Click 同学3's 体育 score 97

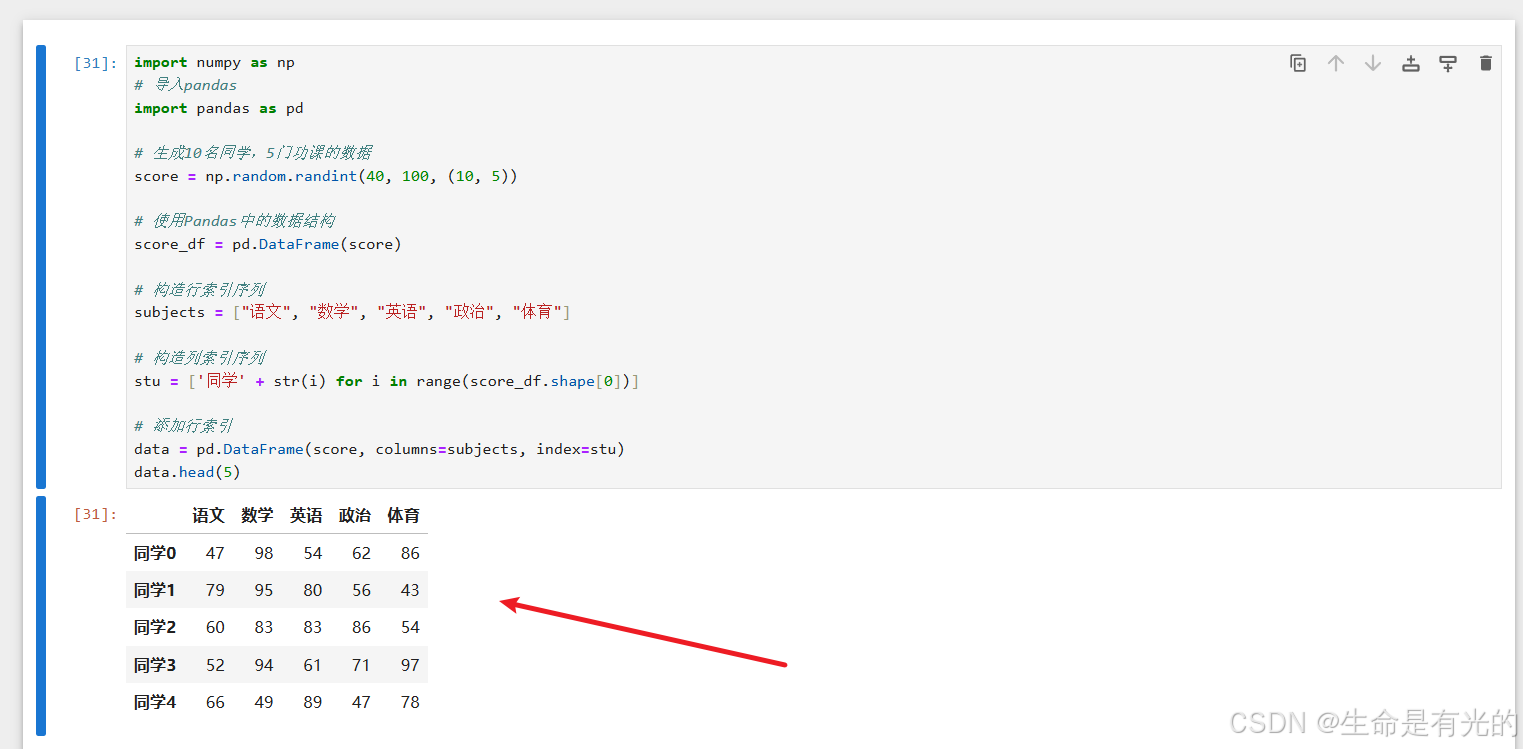click(x=410, y=665)
